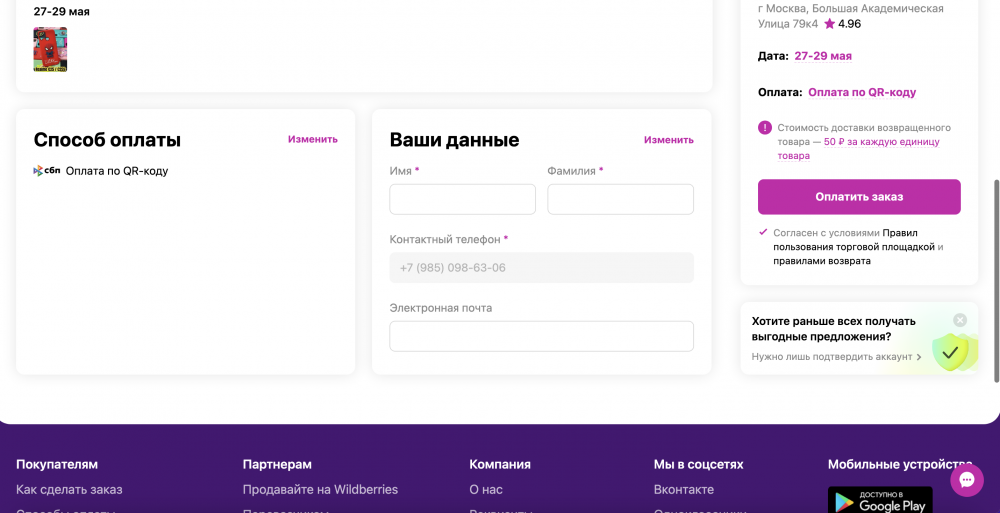The height and width of the screenshot is (513, 1000).
Task: Focus the Электронная почта field
Action: pyautogui.click(x=541, y=336)
